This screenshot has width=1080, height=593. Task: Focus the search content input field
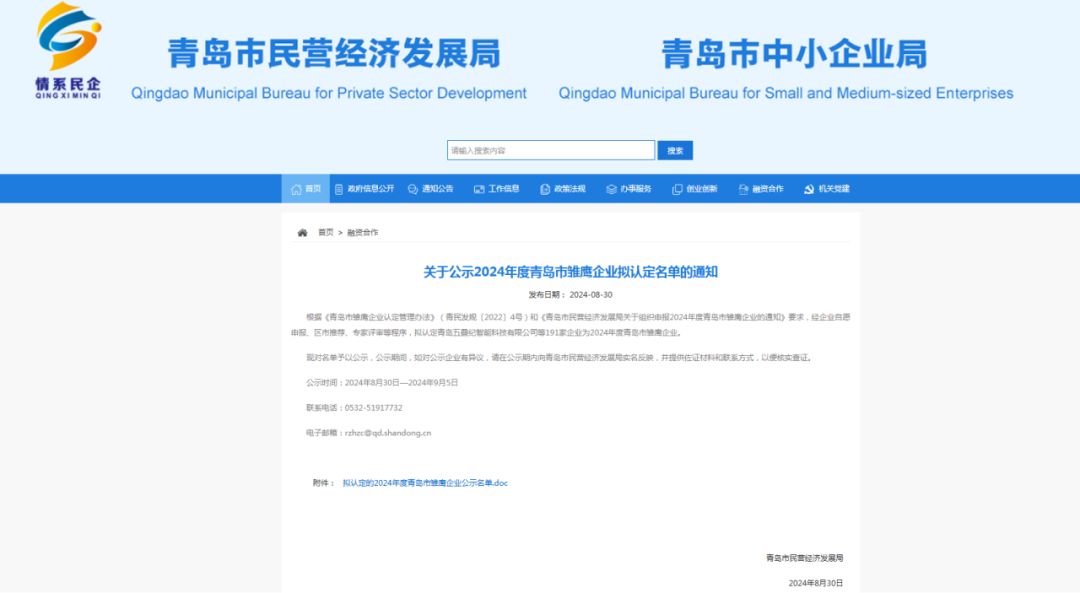(x=550, y=150)
